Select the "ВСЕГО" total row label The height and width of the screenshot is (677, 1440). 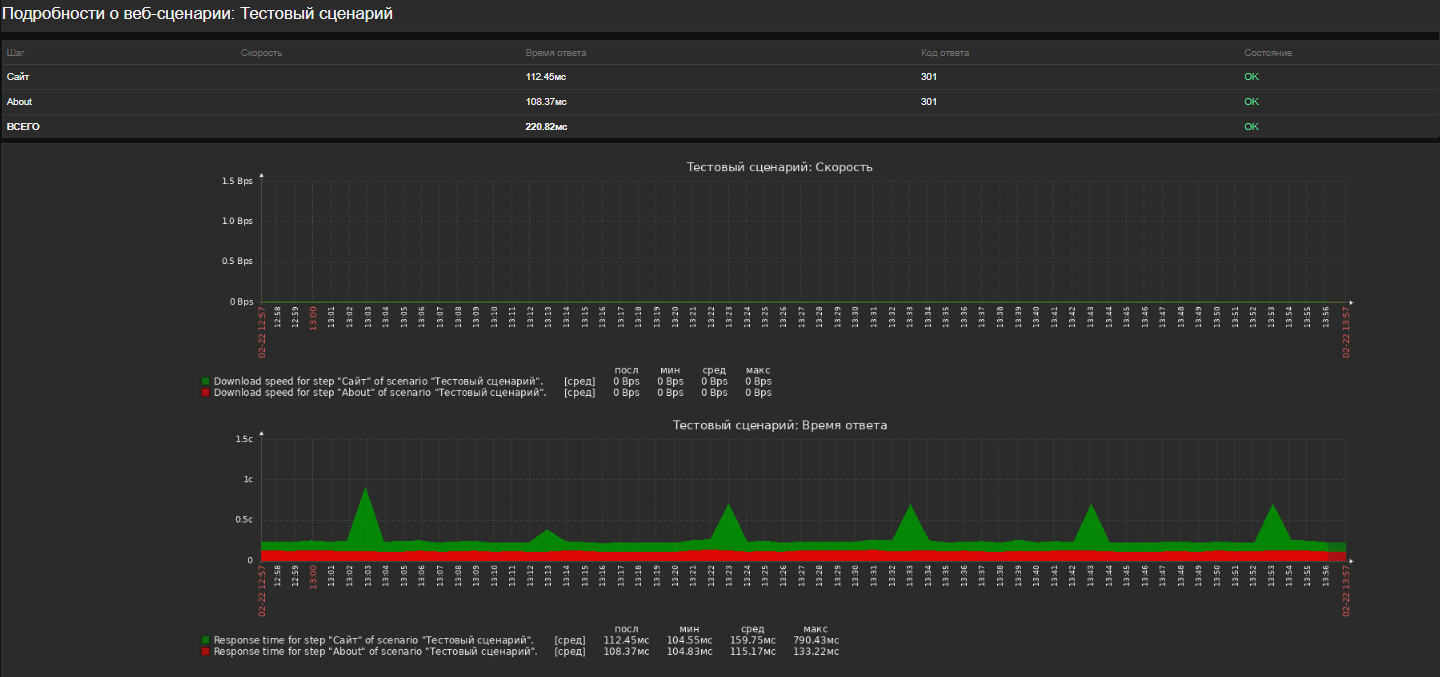click(23, 127)
